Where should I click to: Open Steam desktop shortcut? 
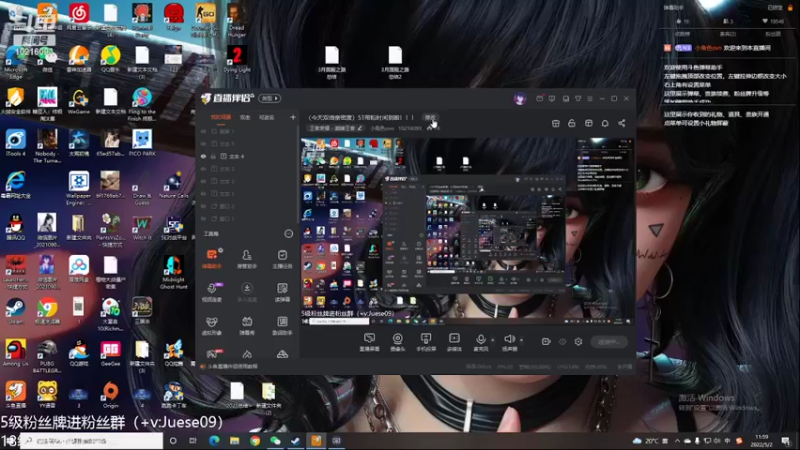(15, 311)
